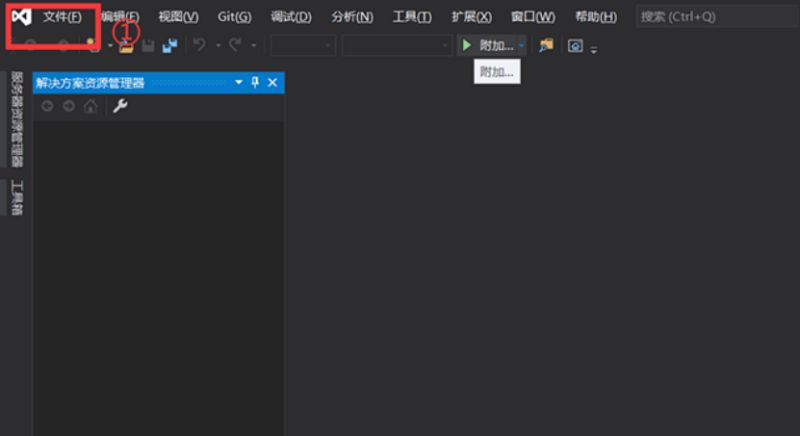Click the Visual Studio logo icon
800x436 pixels.
coord(21,17)
